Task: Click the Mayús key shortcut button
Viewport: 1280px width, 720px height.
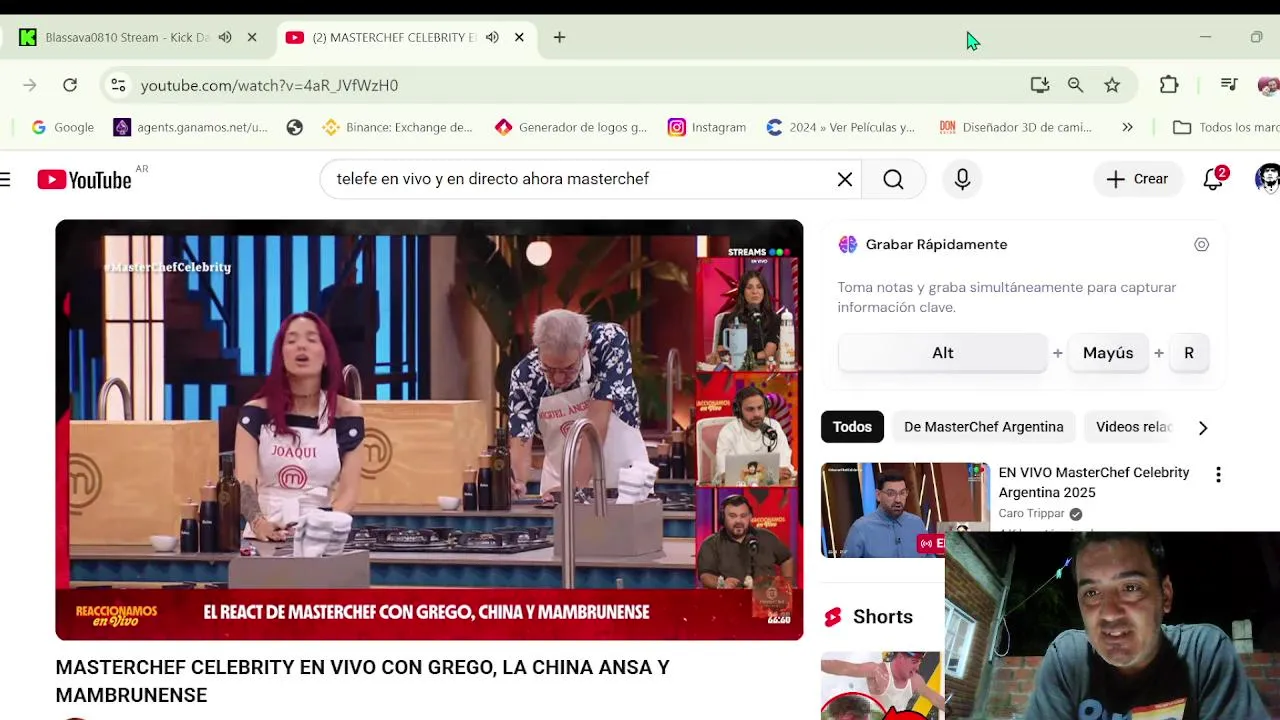Action: [1108, 353]
